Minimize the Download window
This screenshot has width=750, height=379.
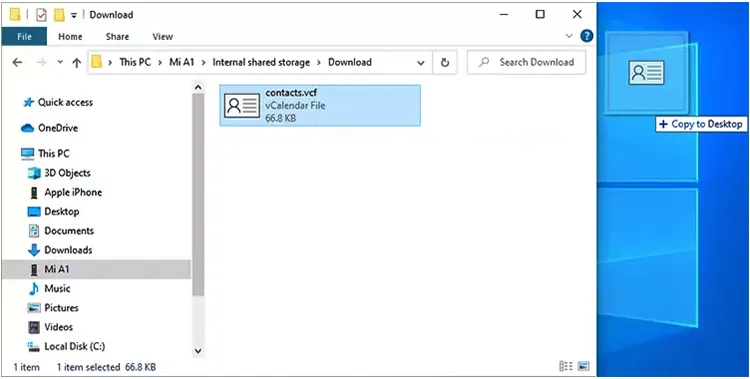click(x=504, y=14)
